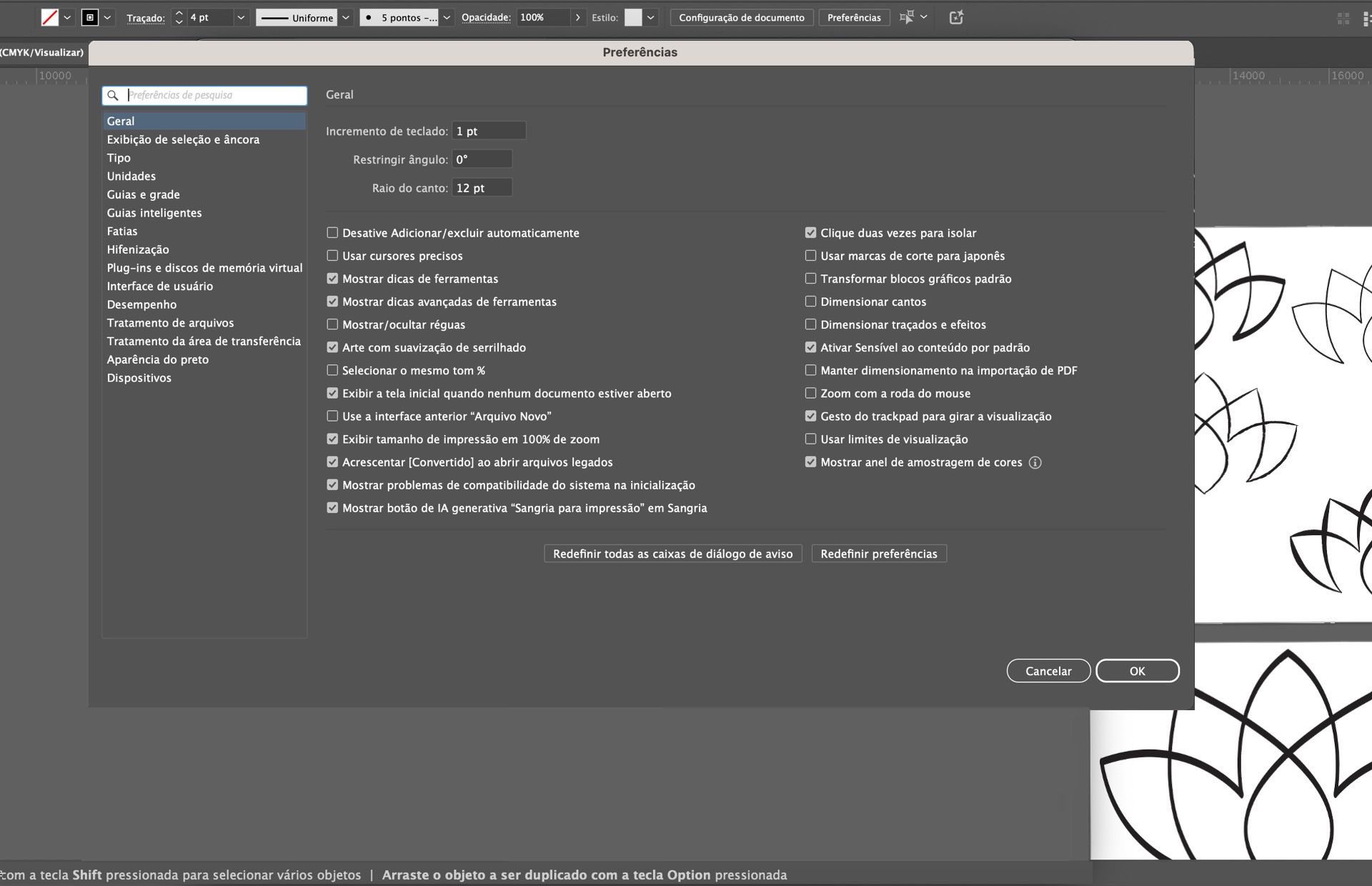Viewport: 1372px width, 886px height.
Task: Open the Estilo style swatch dropdown
Action: (x=650, y=17)
